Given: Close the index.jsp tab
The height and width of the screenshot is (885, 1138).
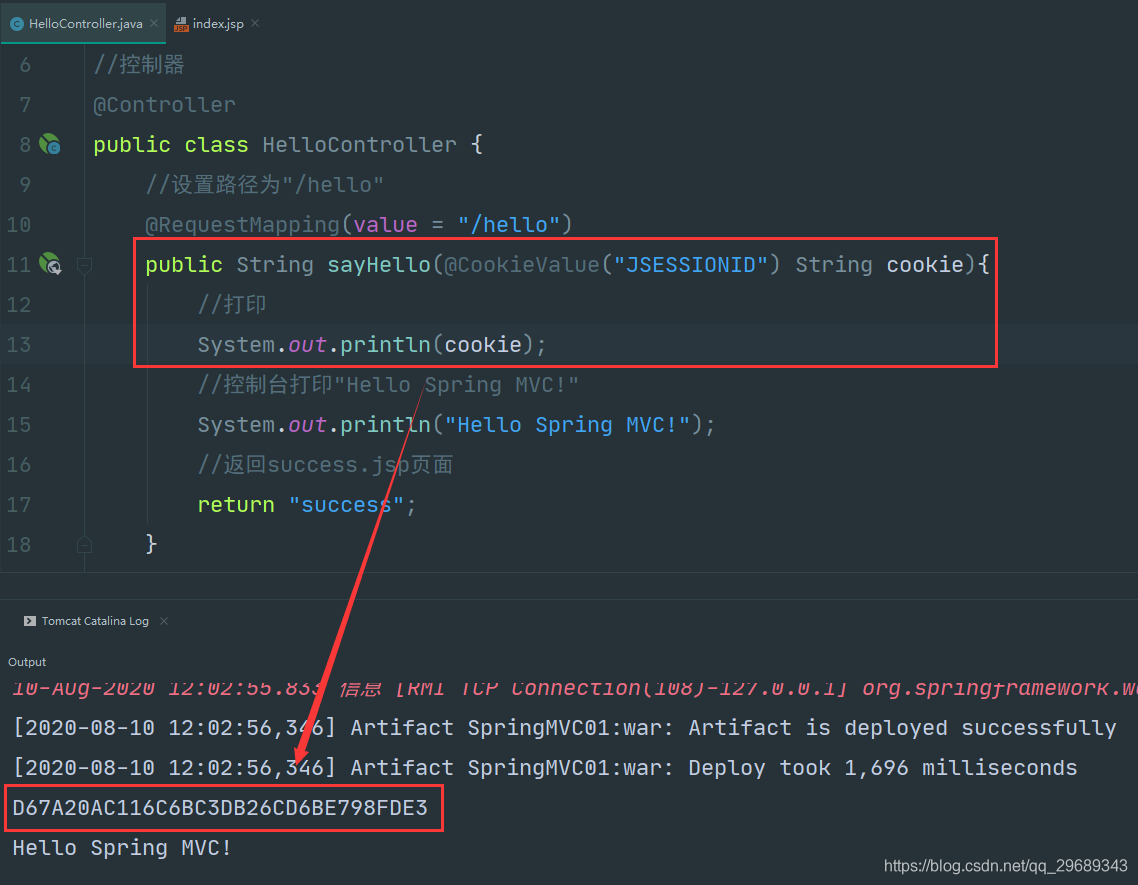Looking at the screenshot, I should click(x=255, y=23).
